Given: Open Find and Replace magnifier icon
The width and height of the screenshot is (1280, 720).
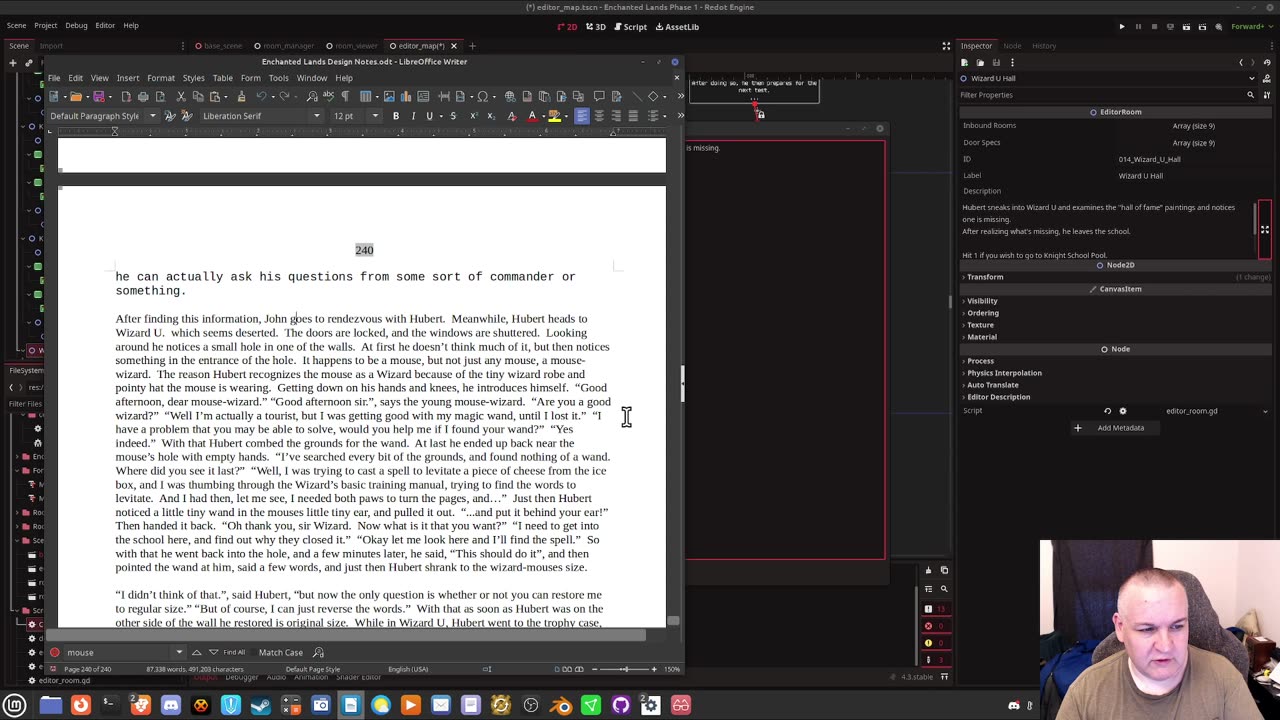Looking at the screenshot, I should [x=312, y=96].
